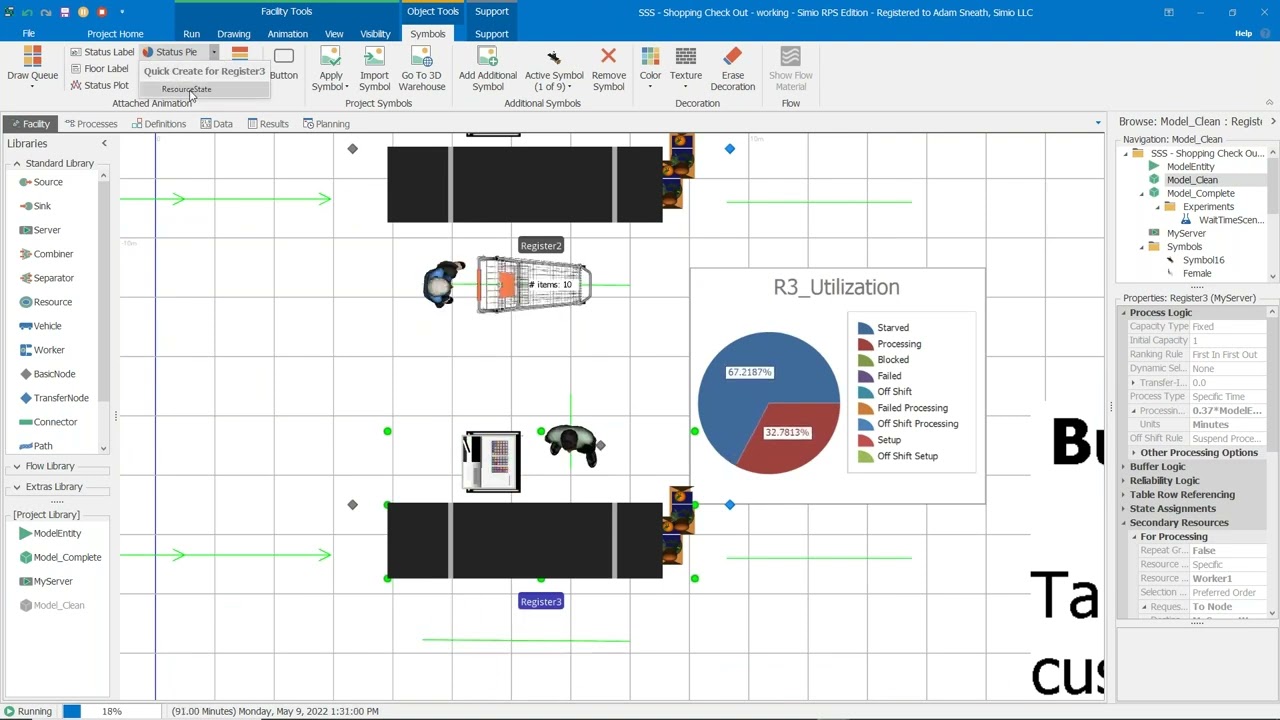
Task: Select MyServer in Navigation tree
Action: click(1186, 233)
